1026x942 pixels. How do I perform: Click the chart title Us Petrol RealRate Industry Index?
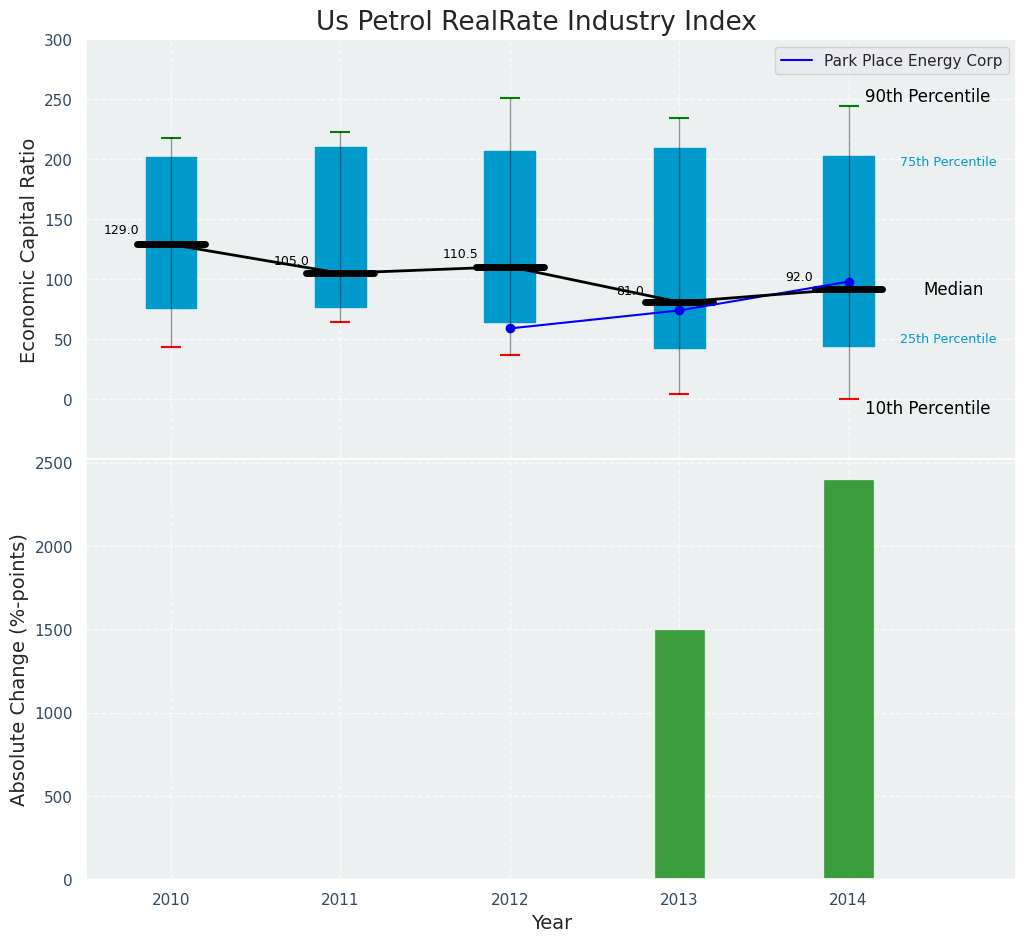click(x=536, y=22)
